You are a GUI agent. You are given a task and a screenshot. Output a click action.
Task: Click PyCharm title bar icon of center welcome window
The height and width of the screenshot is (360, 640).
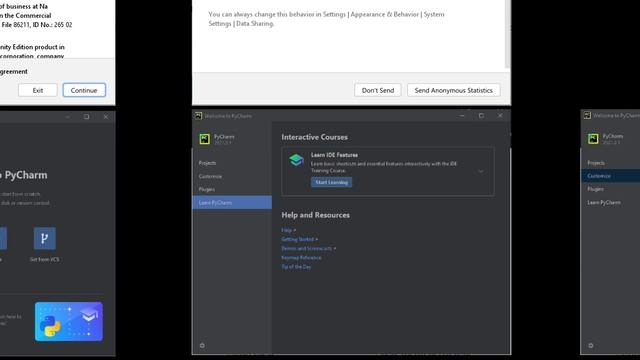(x=198, y=116)
